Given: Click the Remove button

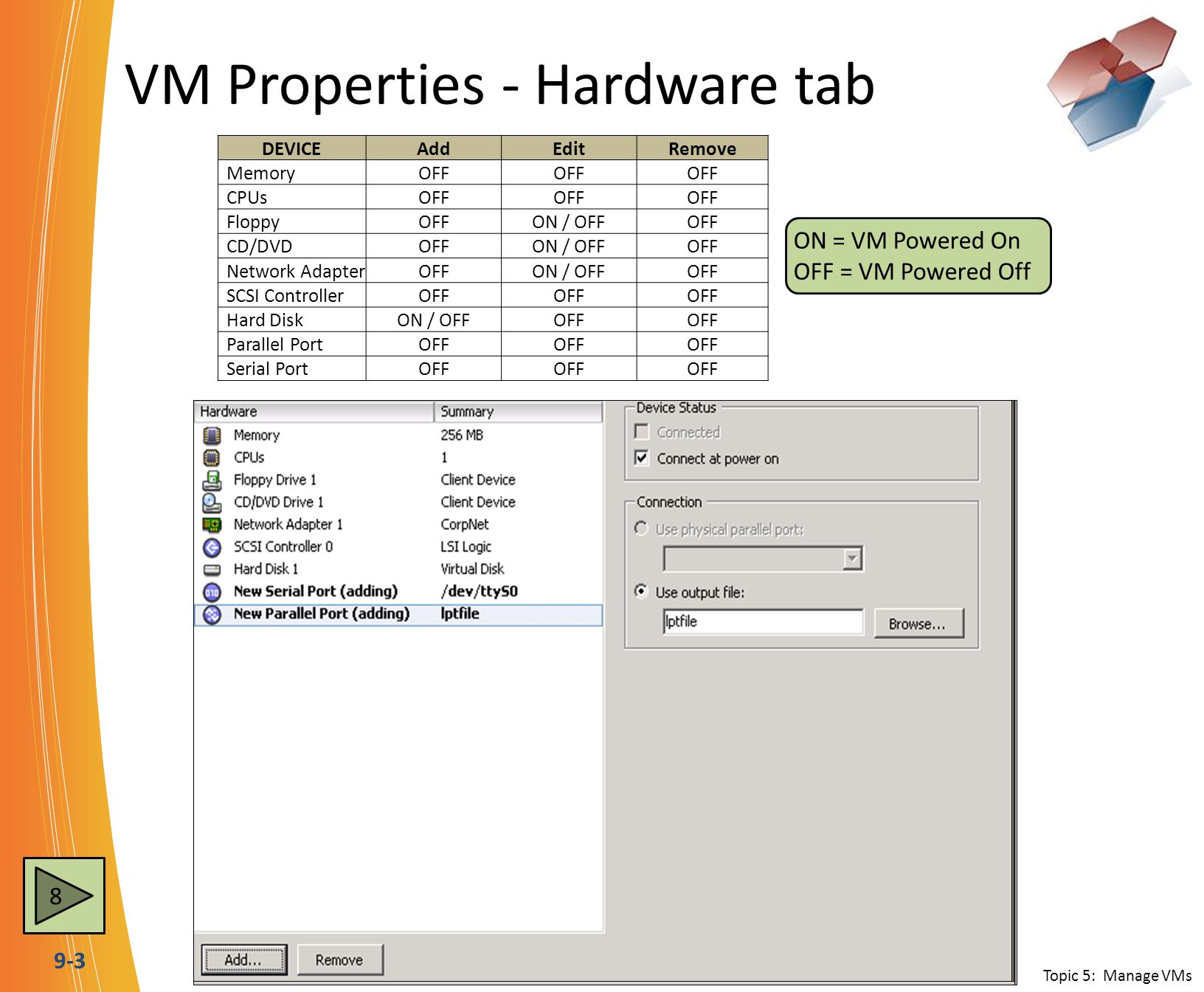Looking at the screenshot, I should 339,960.
